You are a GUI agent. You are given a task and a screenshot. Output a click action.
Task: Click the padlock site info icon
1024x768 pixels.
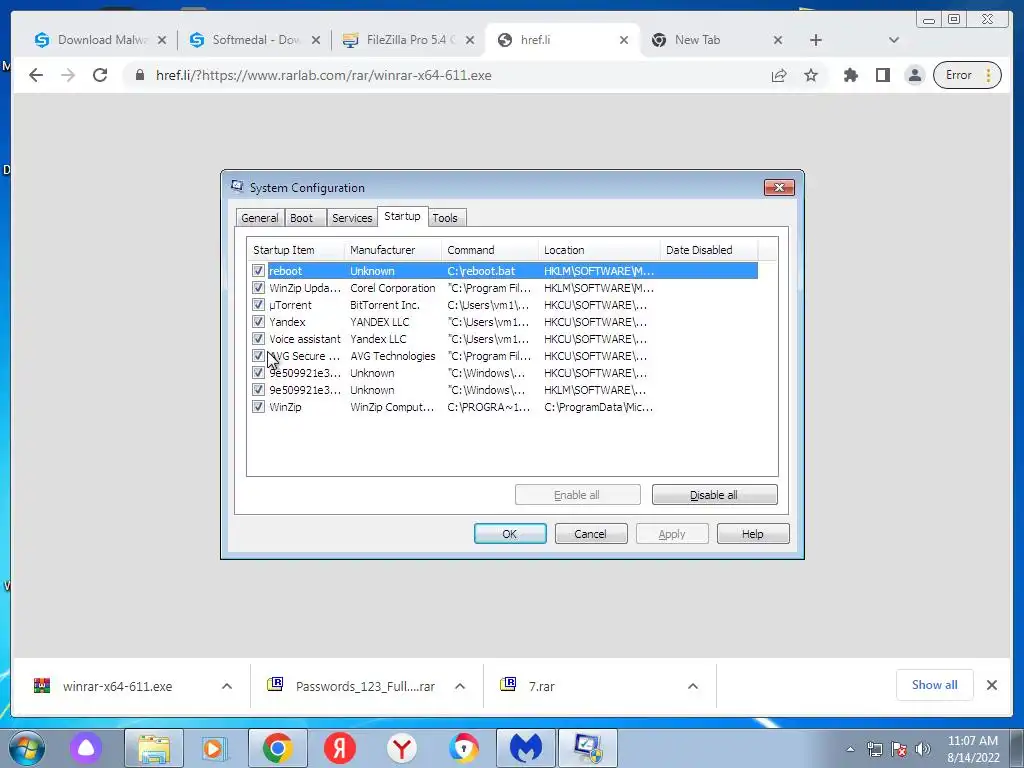139,75
